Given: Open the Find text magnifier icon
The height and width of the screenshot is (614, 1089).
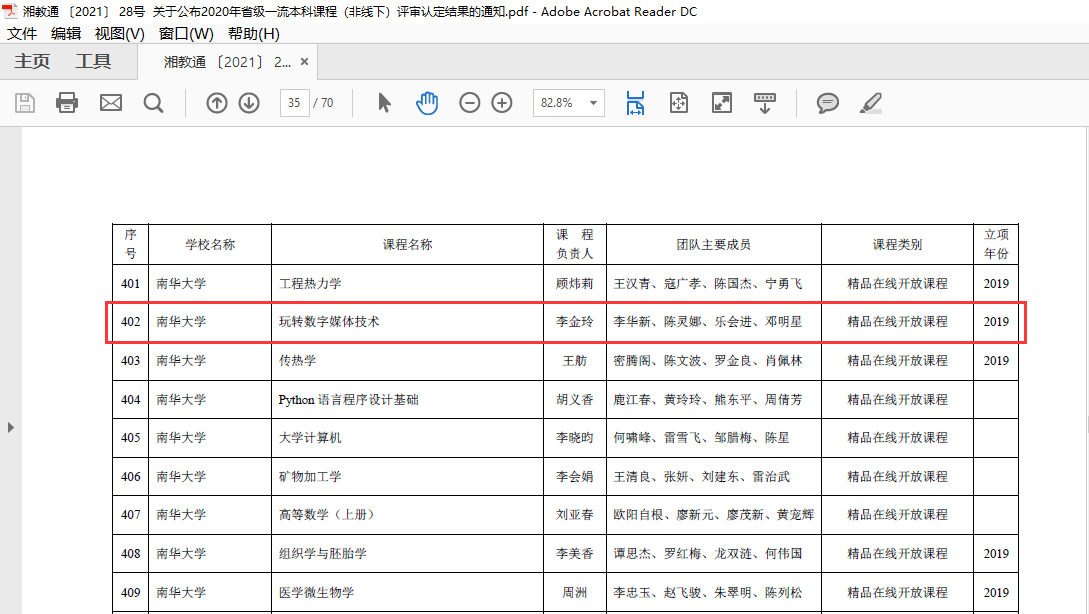Looking at the screenshot, I should pyautogui.click(x=153, y=103).
